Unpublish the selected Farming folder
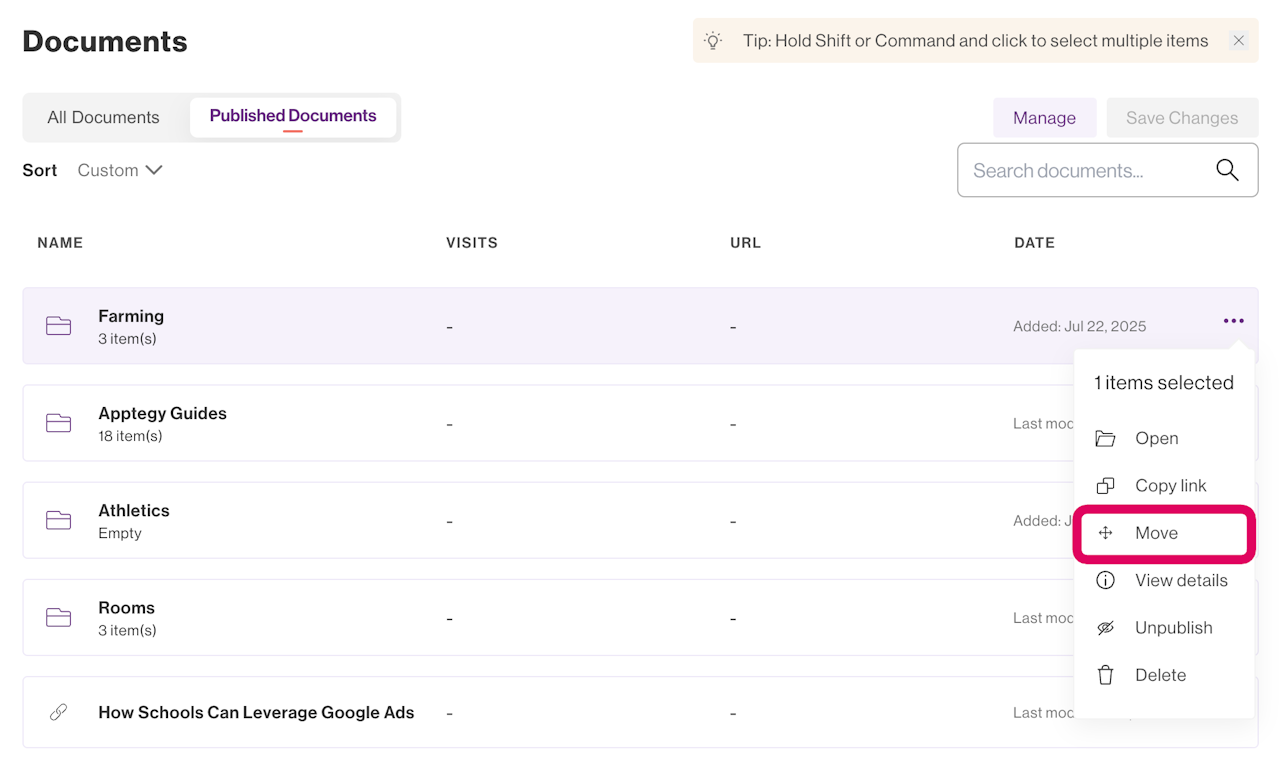The height and width of the screenshot is (757, 1280). [x=1173, y=628]
